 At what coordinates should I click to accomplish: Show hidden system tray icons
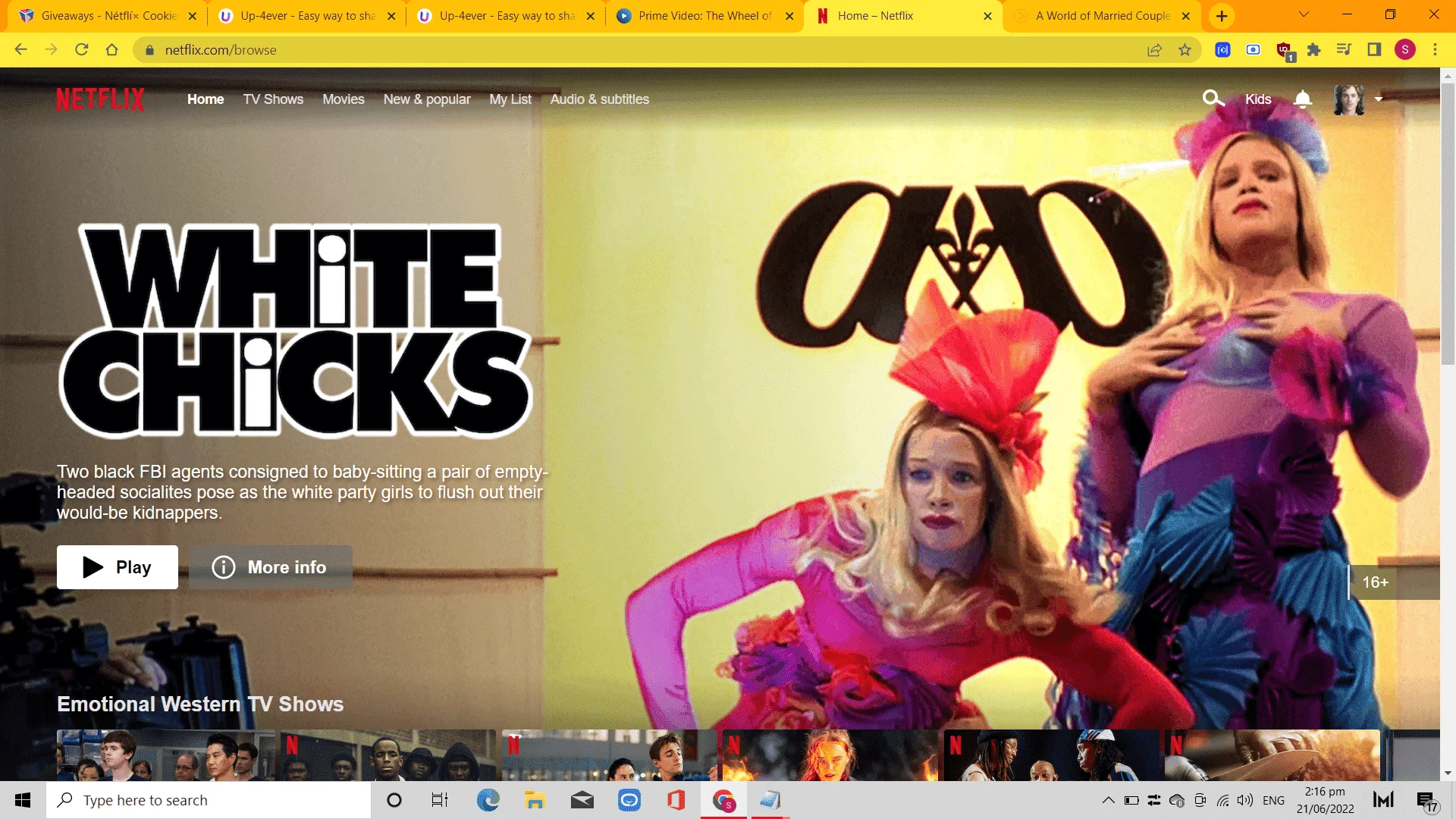coord(1108,800)
